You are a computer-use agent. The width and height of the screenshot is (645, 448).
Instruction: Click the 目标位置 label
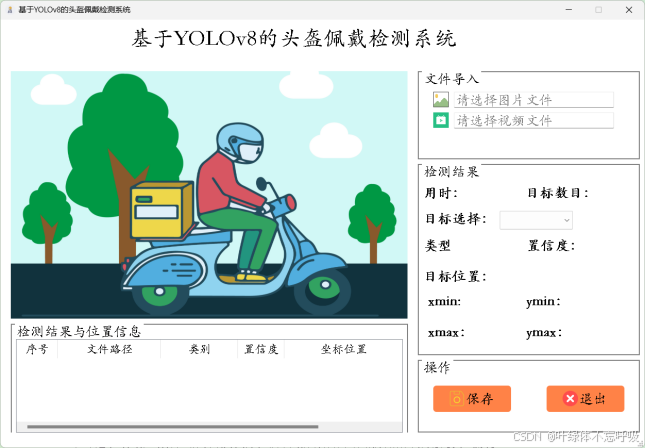pyautogui.click(x=456, y=276)
